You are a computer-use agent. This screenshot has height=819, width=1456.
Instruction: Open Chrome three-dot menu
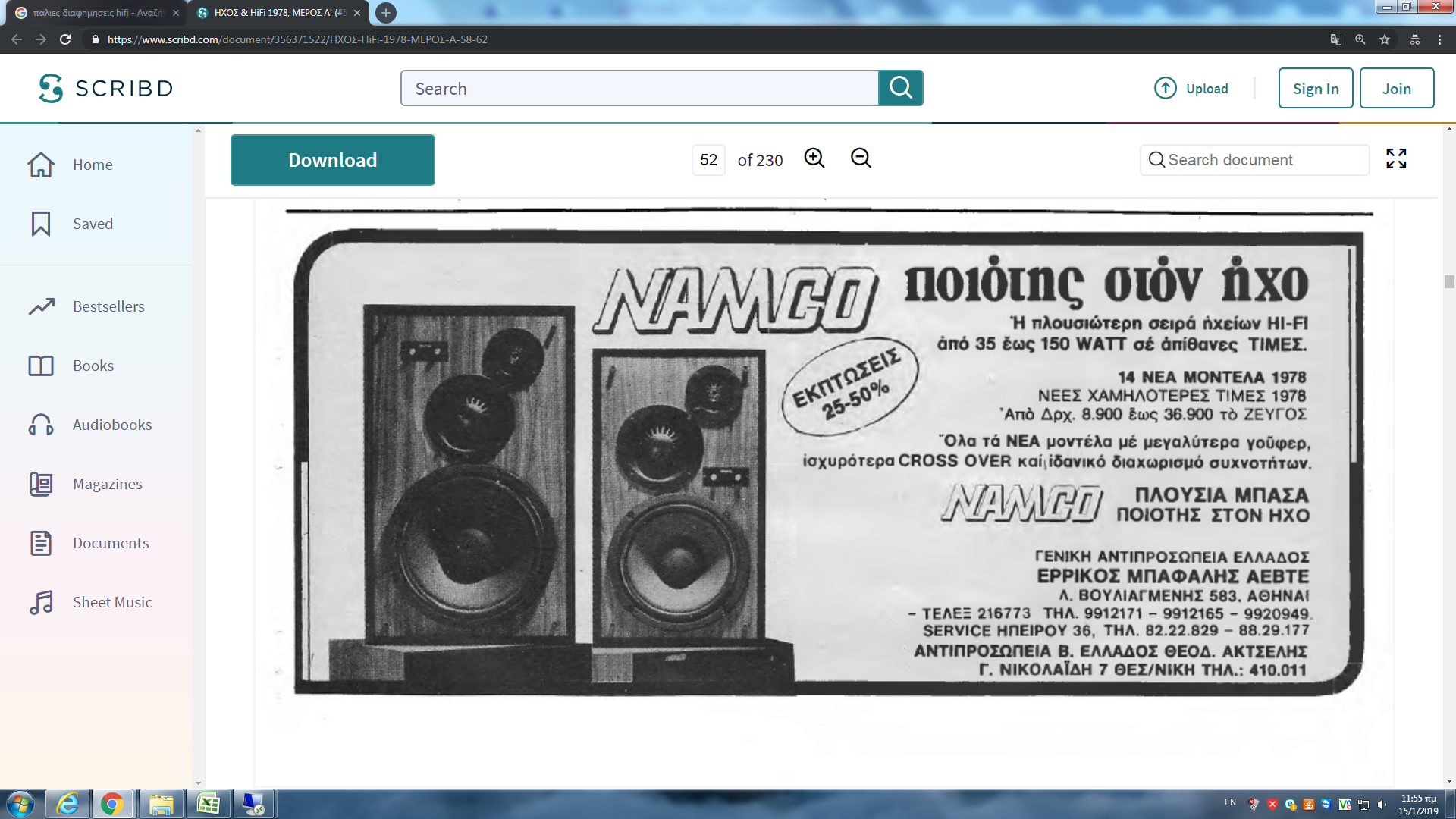click(x=1439, y=39)
